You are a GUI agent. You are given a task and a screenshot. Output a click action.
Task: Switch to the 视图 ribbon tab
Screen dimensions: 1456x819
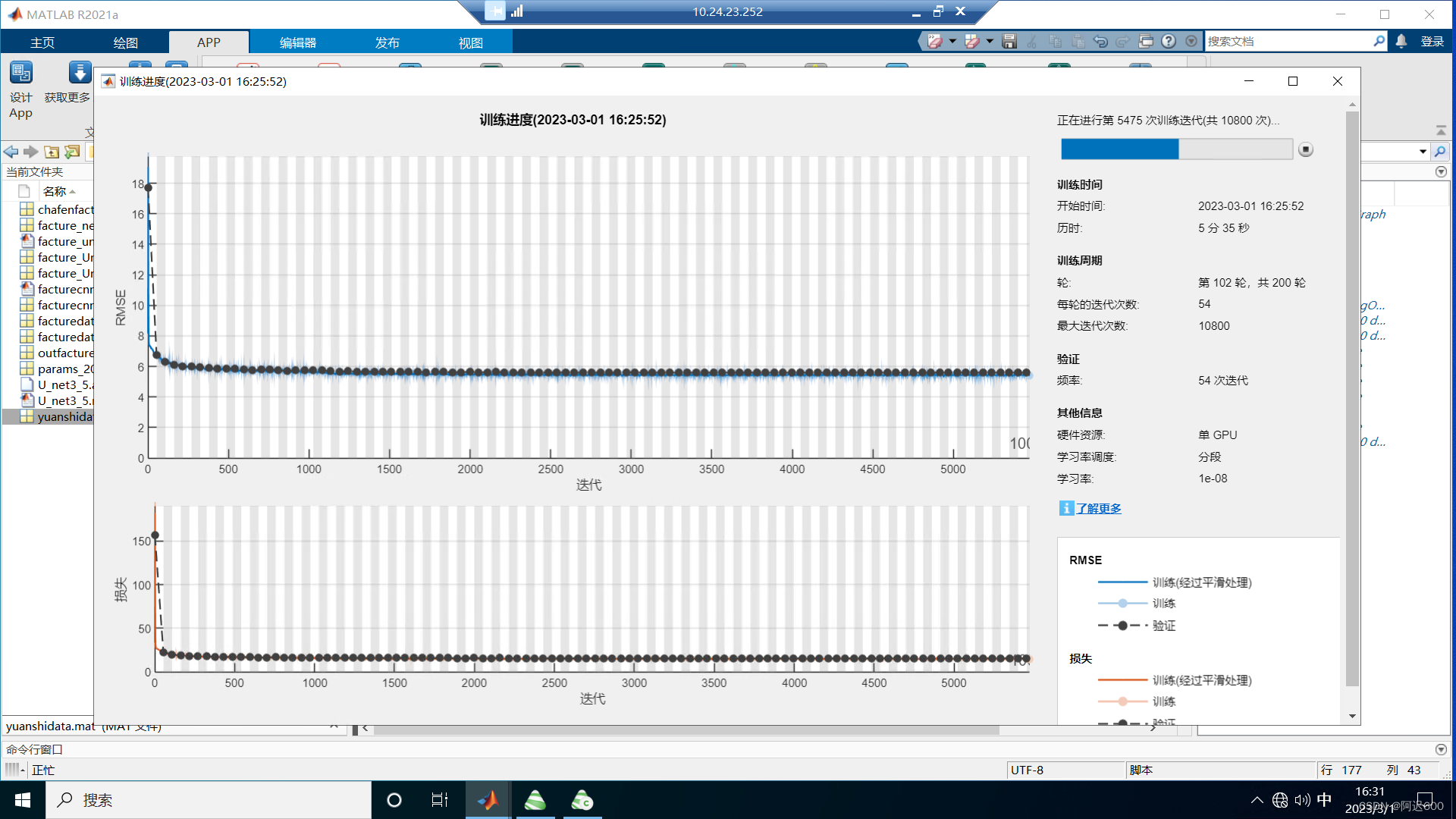(x=472, y=42)
